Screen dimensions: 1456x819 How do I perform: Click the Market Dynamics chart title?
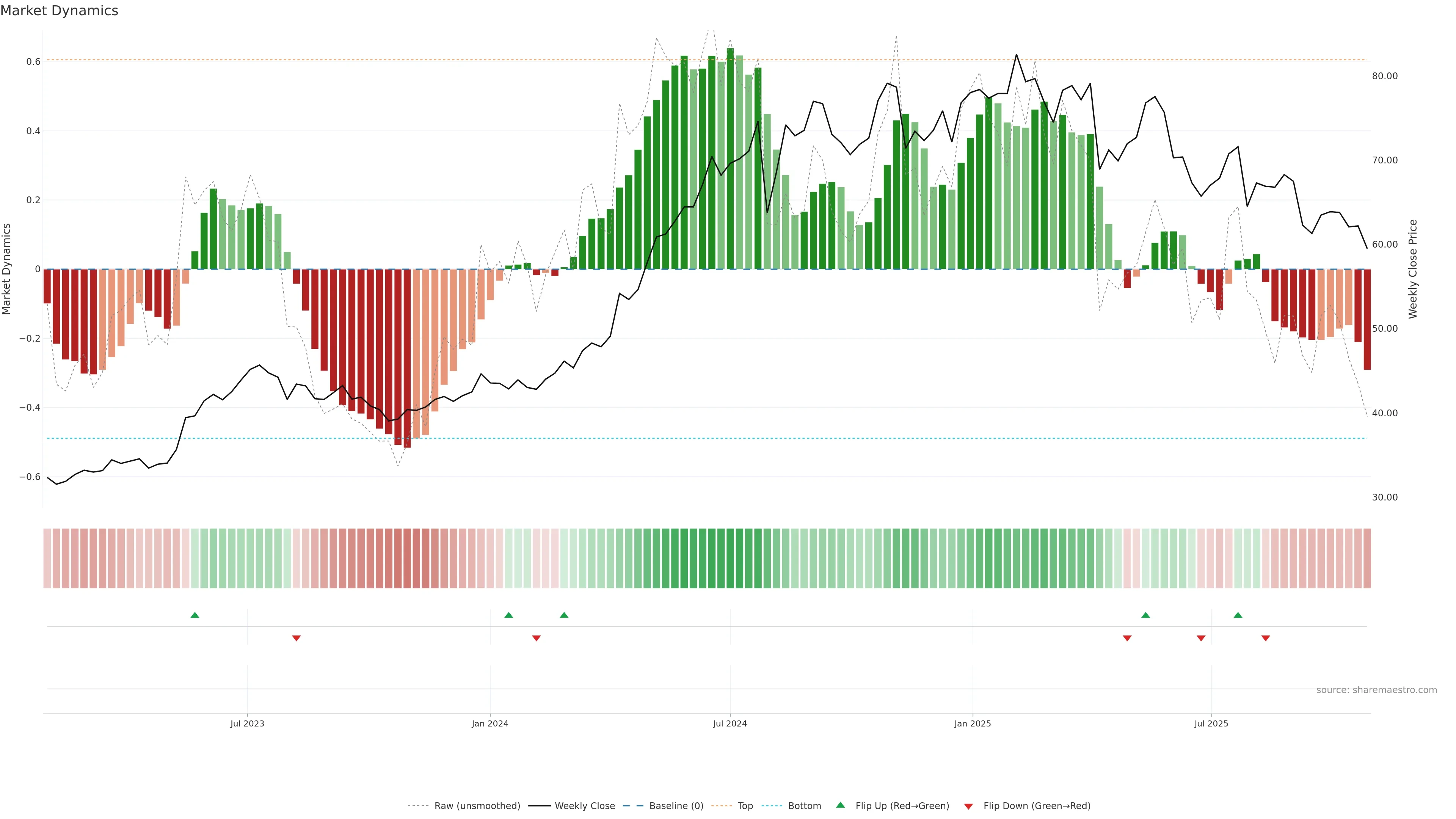pos(60,11)
